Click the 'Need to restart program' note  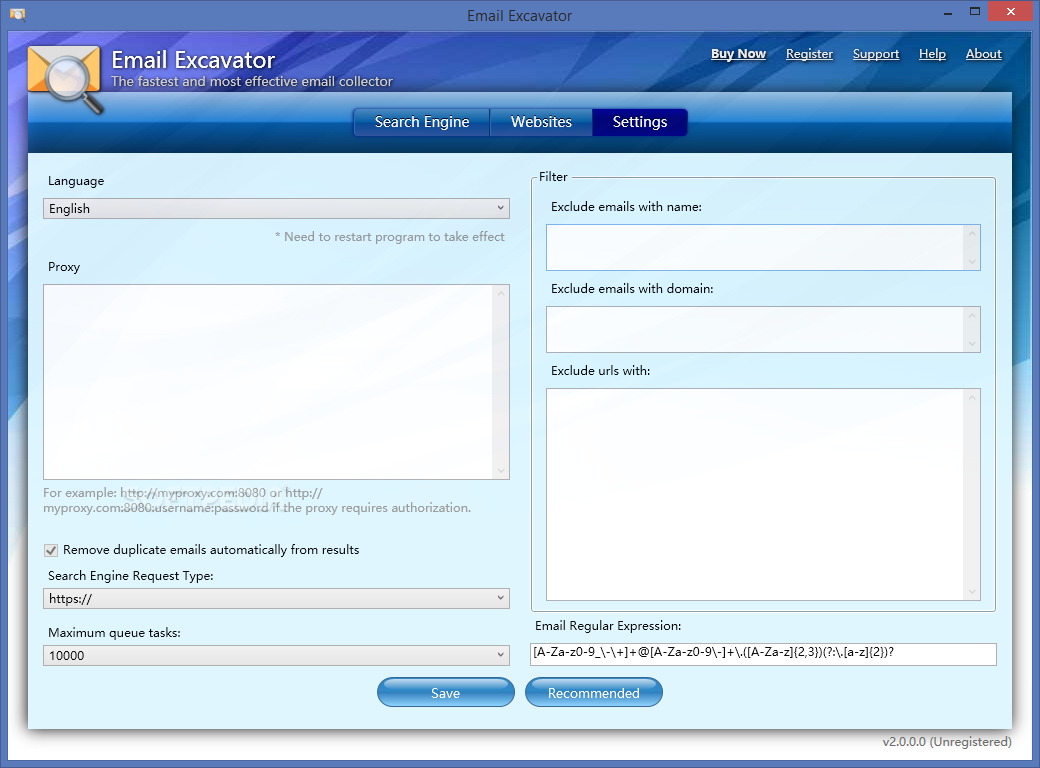click(x=390, y=237)
